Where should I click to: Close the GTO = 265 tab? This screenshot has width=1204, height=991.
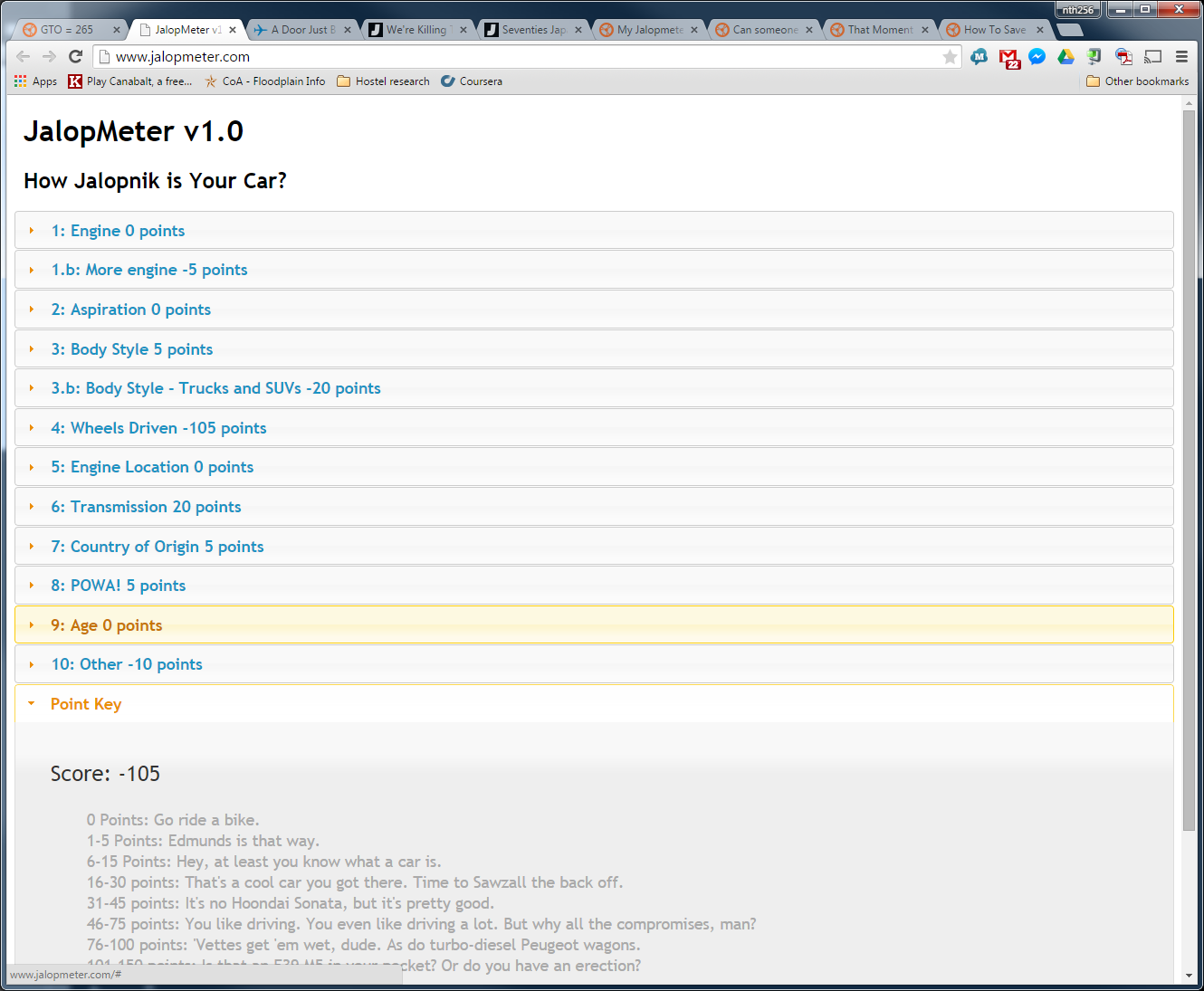pos(116,30)
